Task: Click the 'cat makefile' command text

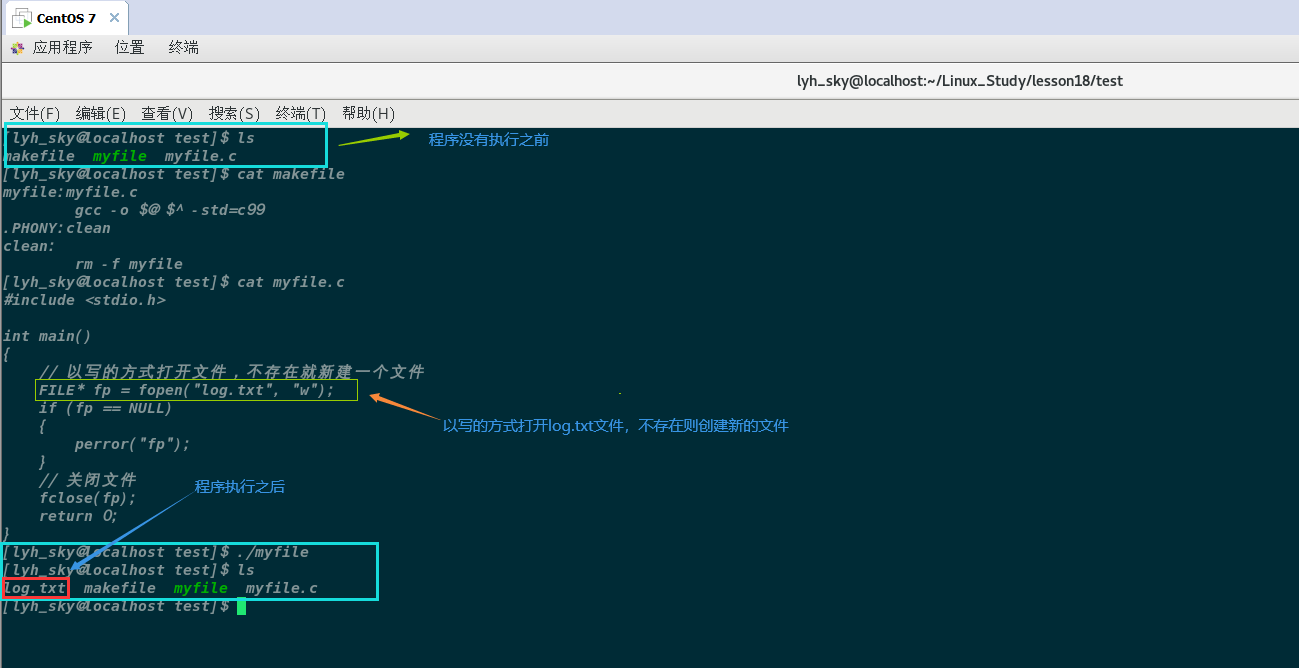Action: click(291, 174)
